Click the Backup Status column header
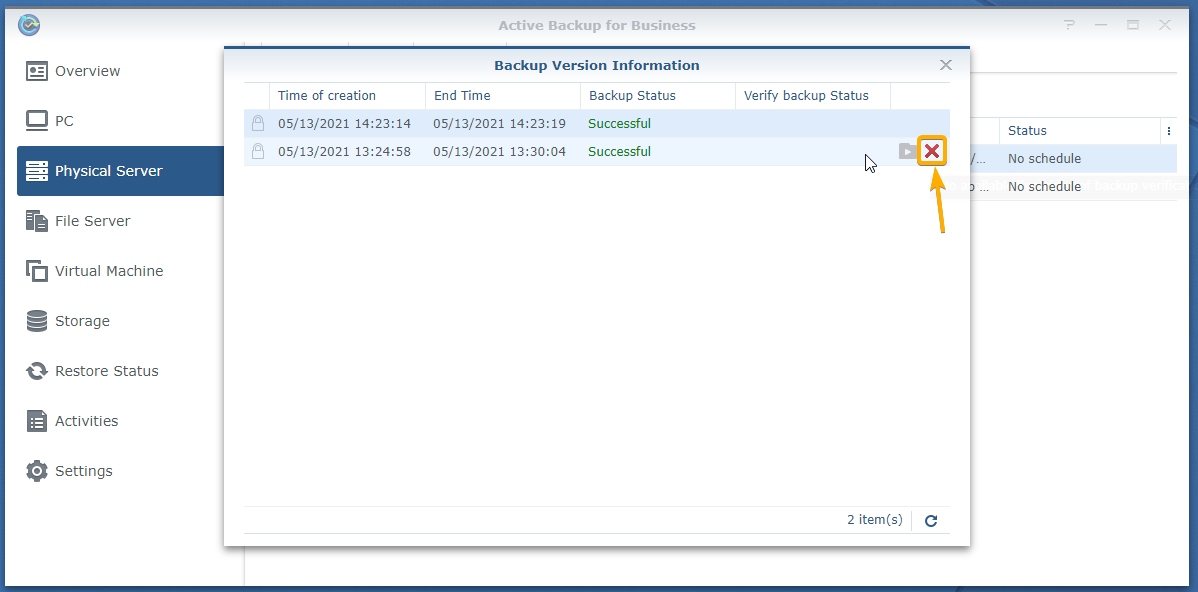 (x=632, y=96)
